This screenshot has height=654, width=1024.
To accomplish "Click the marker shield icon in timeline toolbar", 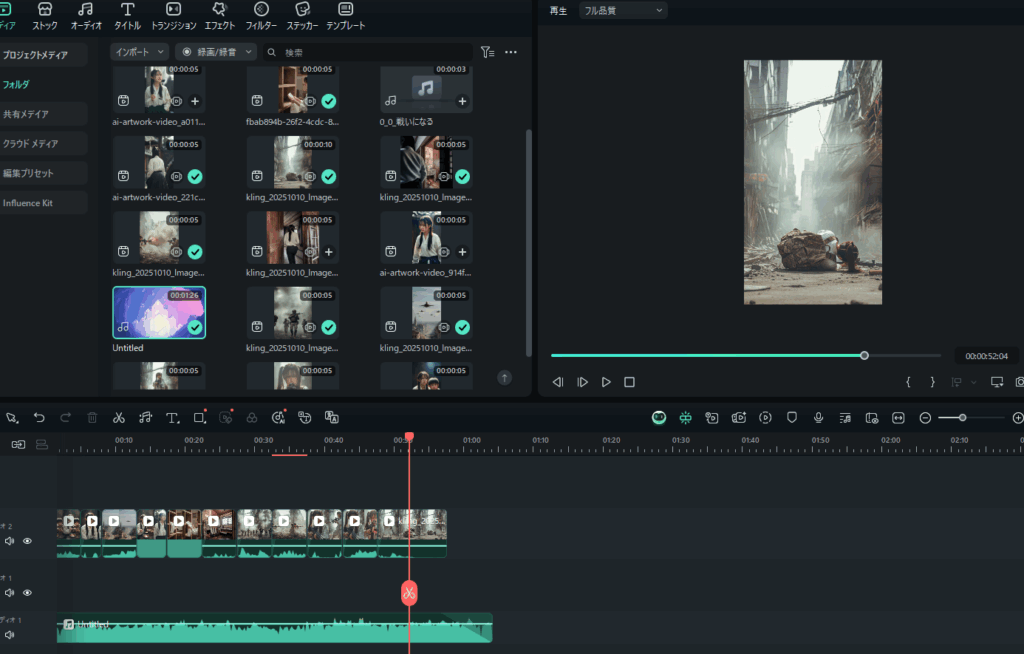I will 792,418.
